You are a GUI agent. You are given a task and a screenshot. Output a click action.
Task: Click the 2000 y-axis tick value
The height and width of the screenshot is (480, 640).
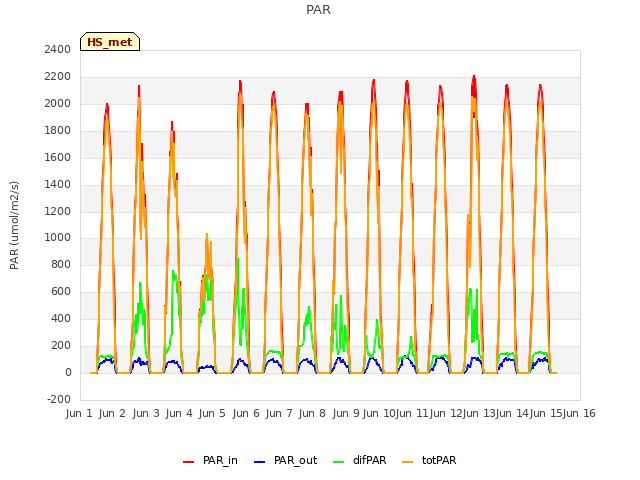pos(58,103)
